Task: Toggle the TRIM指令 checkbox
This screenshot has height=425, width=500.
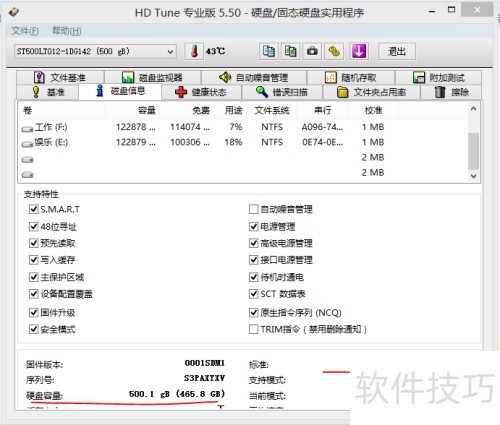Action: pyautogui.click(x=253, y=329)
